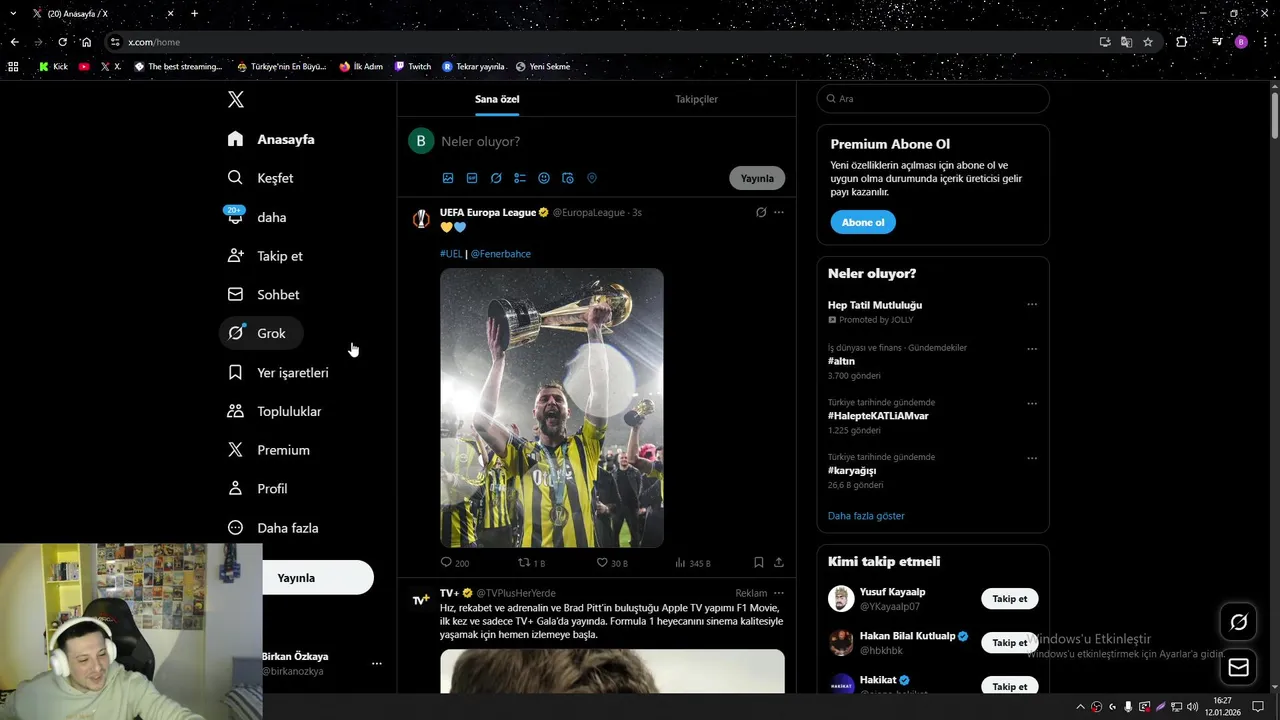The width and height of the screenshot is (1280, 720).
Task: Open notifications bell with 20+ badge
Action: 235,216
